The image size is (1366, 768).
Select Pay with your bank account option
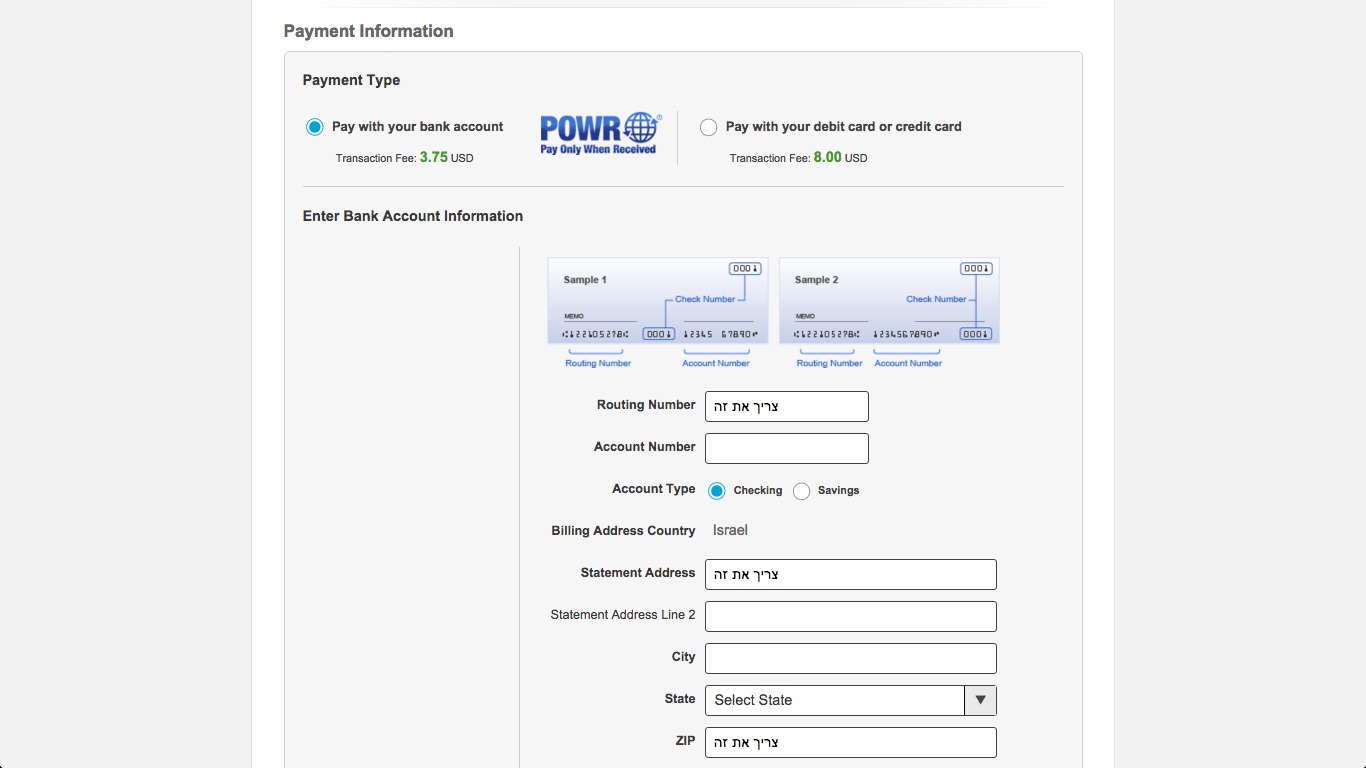(x=315, y=127)
